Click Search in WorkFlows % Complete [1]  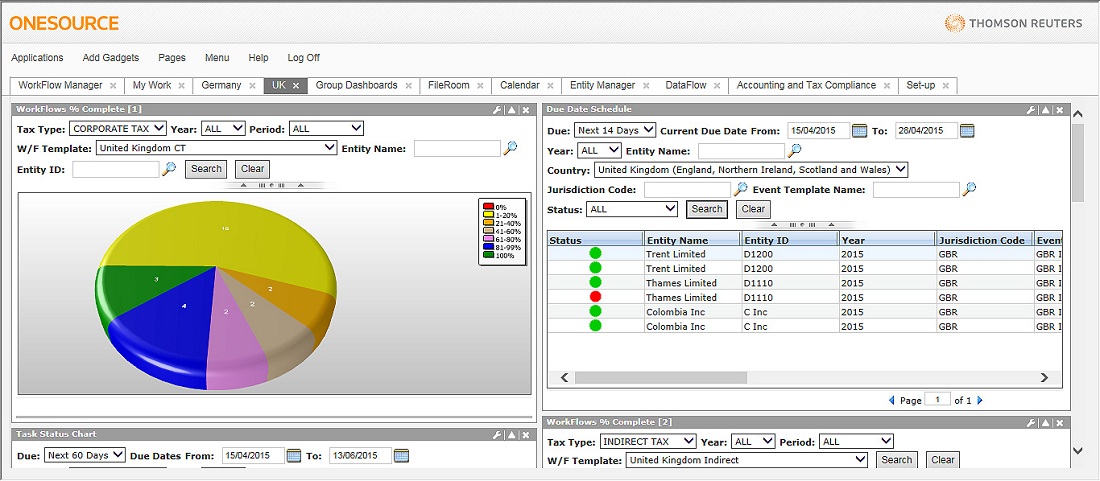(x=206, y=169)
